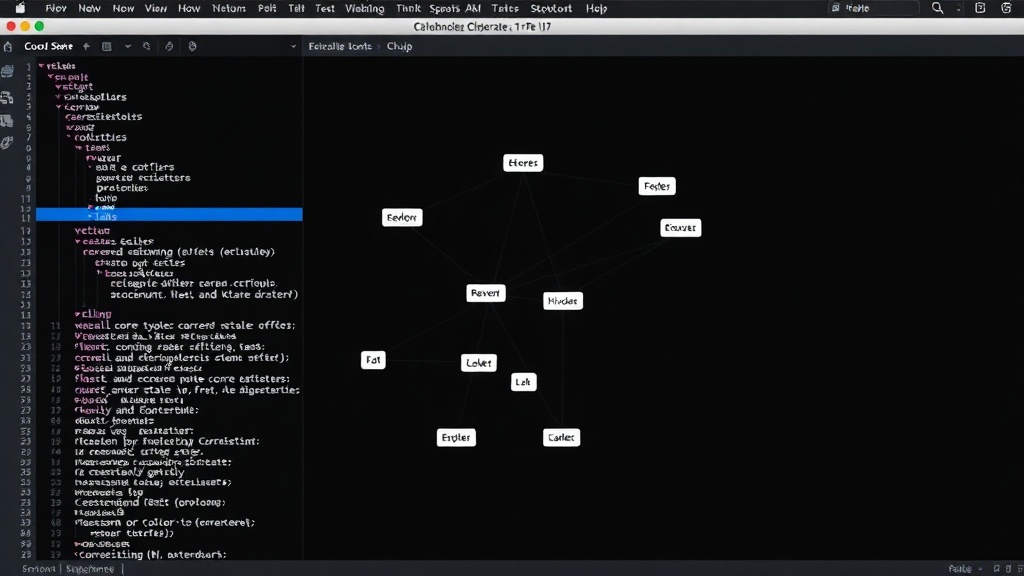Viewport: 1024px width, 576px height.
Task: Click the Ecirallie lonts breadcrumb
Action: pos(340,46)
